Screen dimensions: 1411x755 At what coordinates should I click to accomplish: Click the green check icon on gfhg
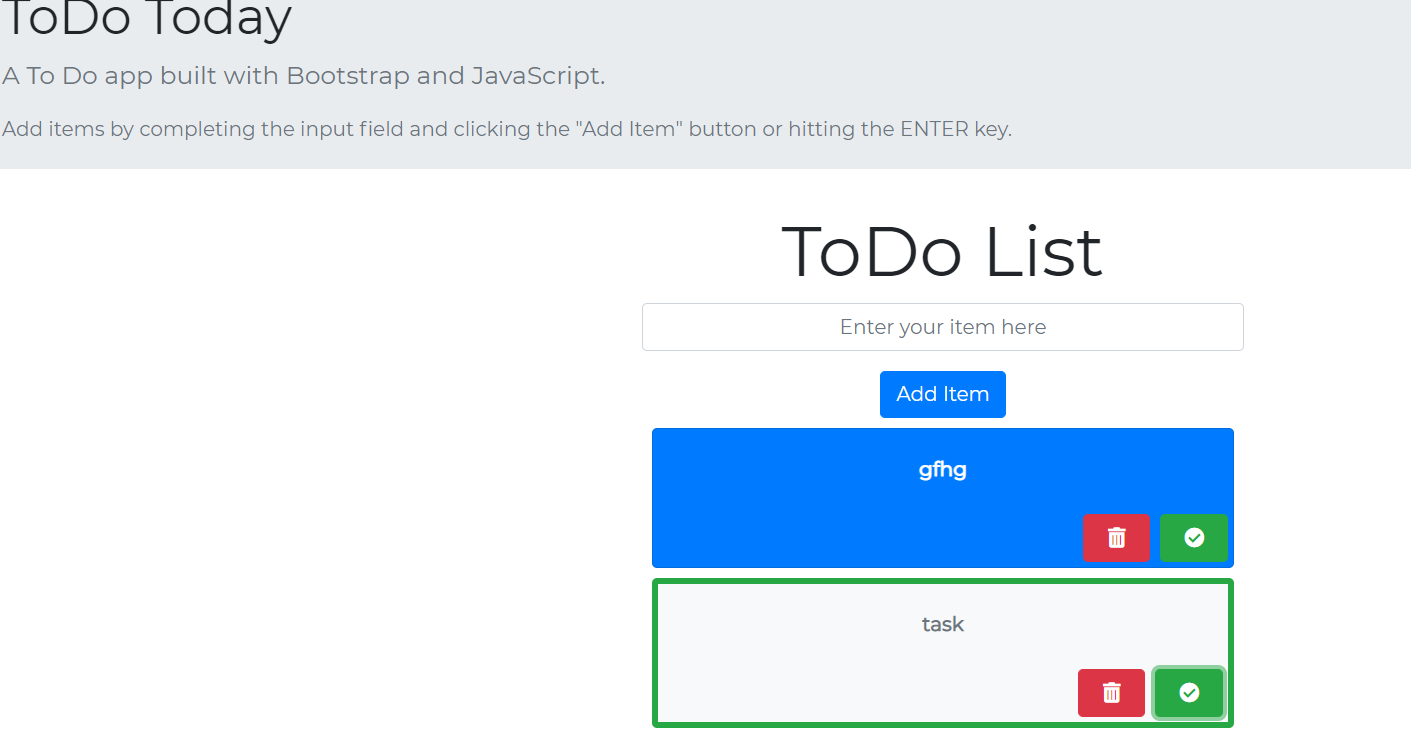(1193, 537)
